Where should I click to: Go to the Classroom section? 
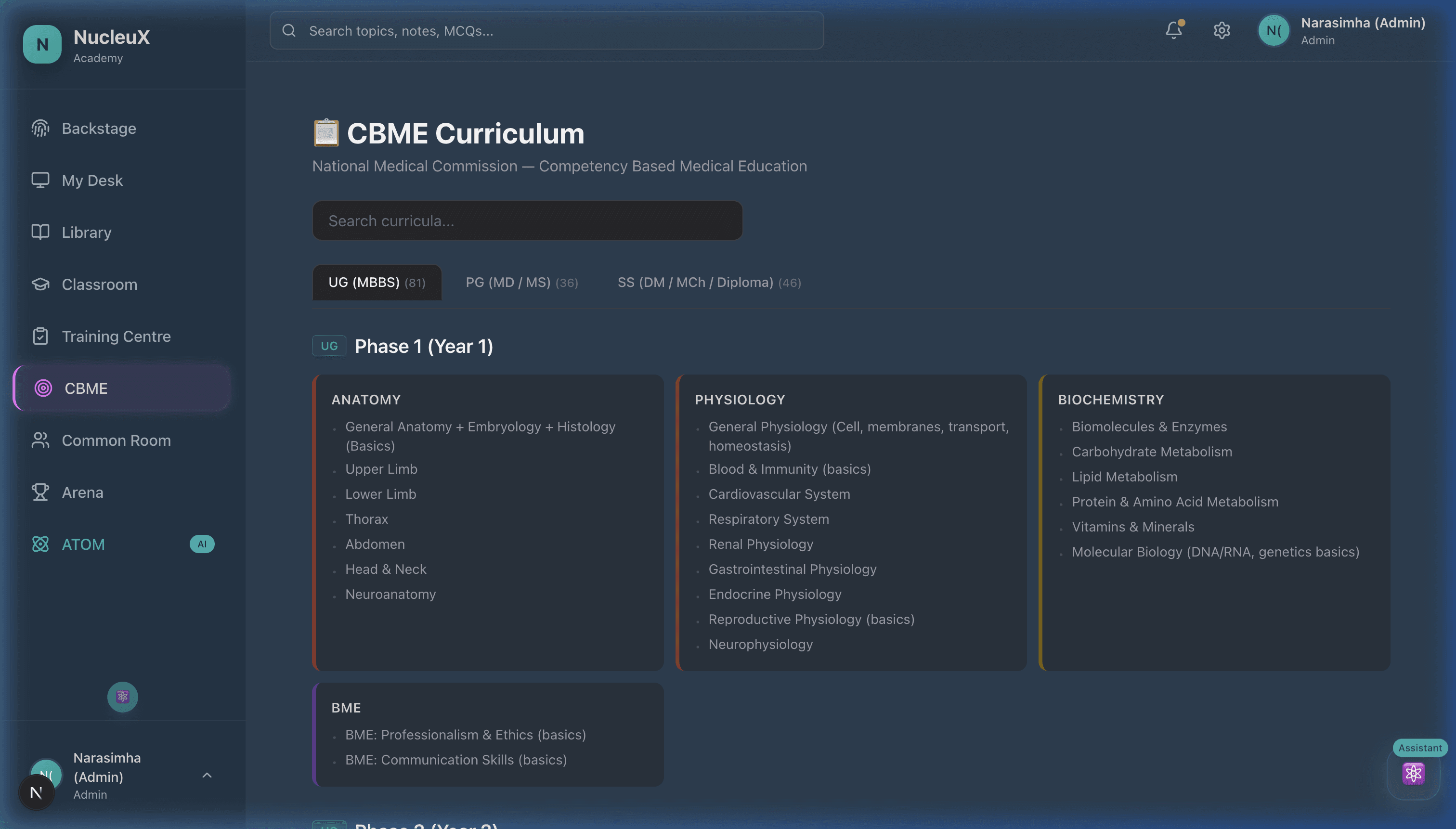[99, 284]
